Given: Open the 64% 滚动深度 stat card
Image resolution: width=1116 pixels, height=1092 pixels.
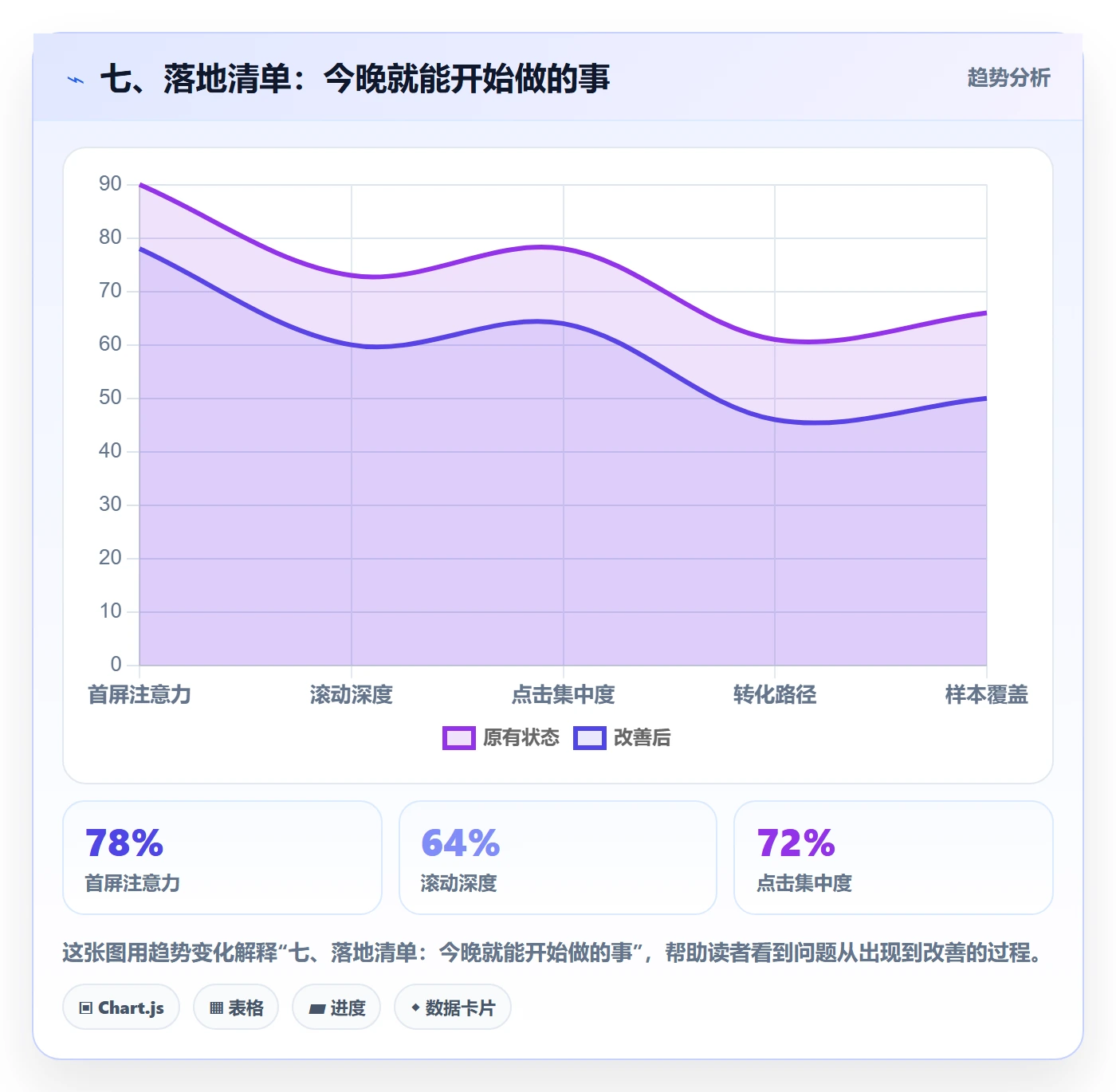Looking at the screenshot, I should coord(558,858).
